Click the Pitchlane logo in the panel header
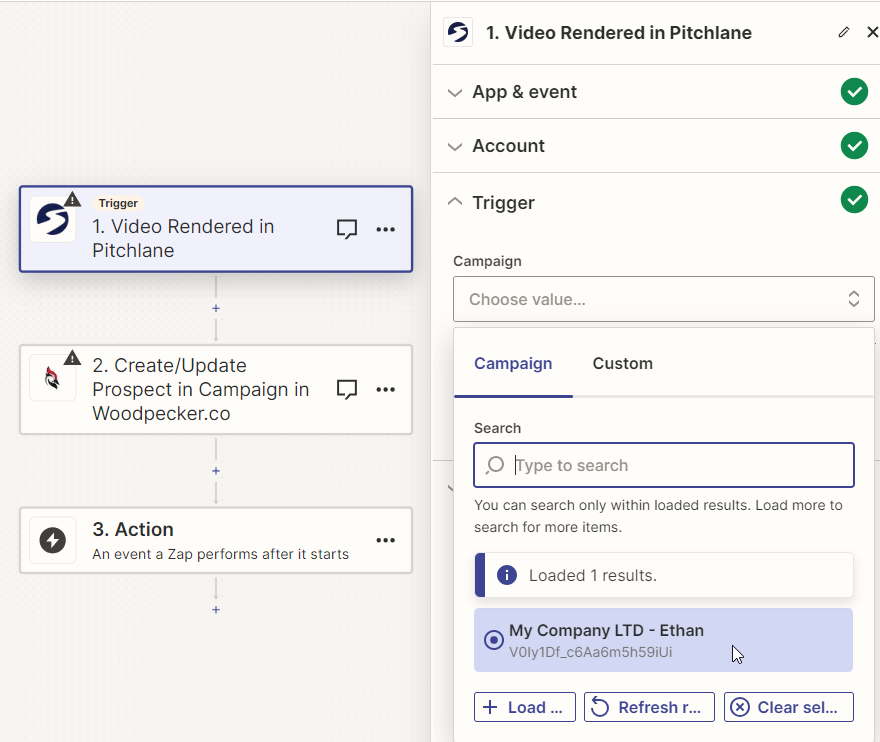Image resolution: width=880 pixels, height=742 pixels. [458, 32]
